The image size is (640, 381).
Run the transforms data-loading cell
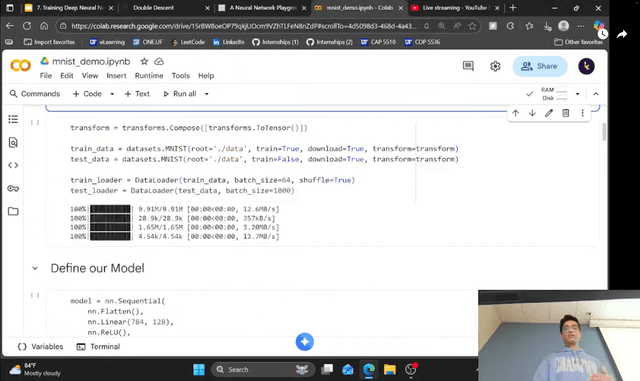click(x=35, y=123)
